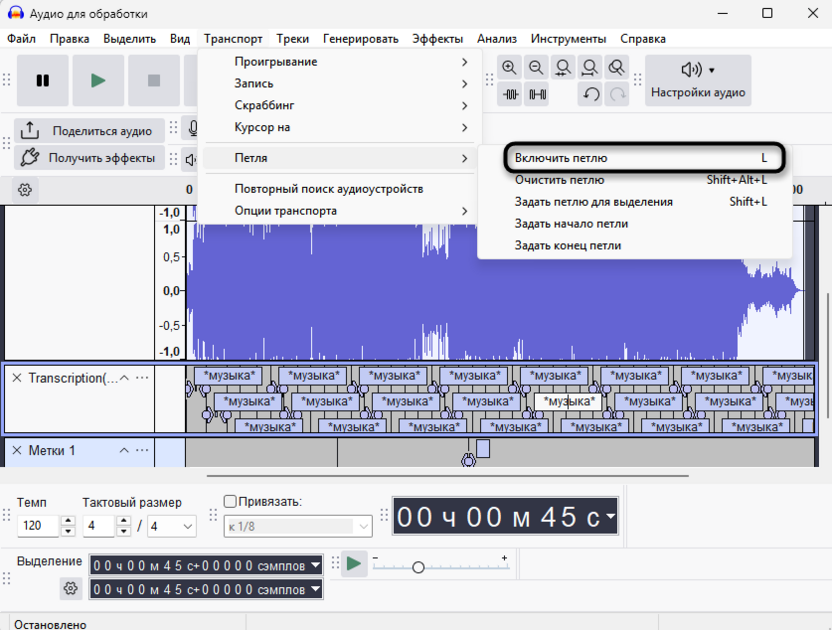Screen dimensions: 832x630
Task: Close the Transcription track
Action: click(17, 378)
